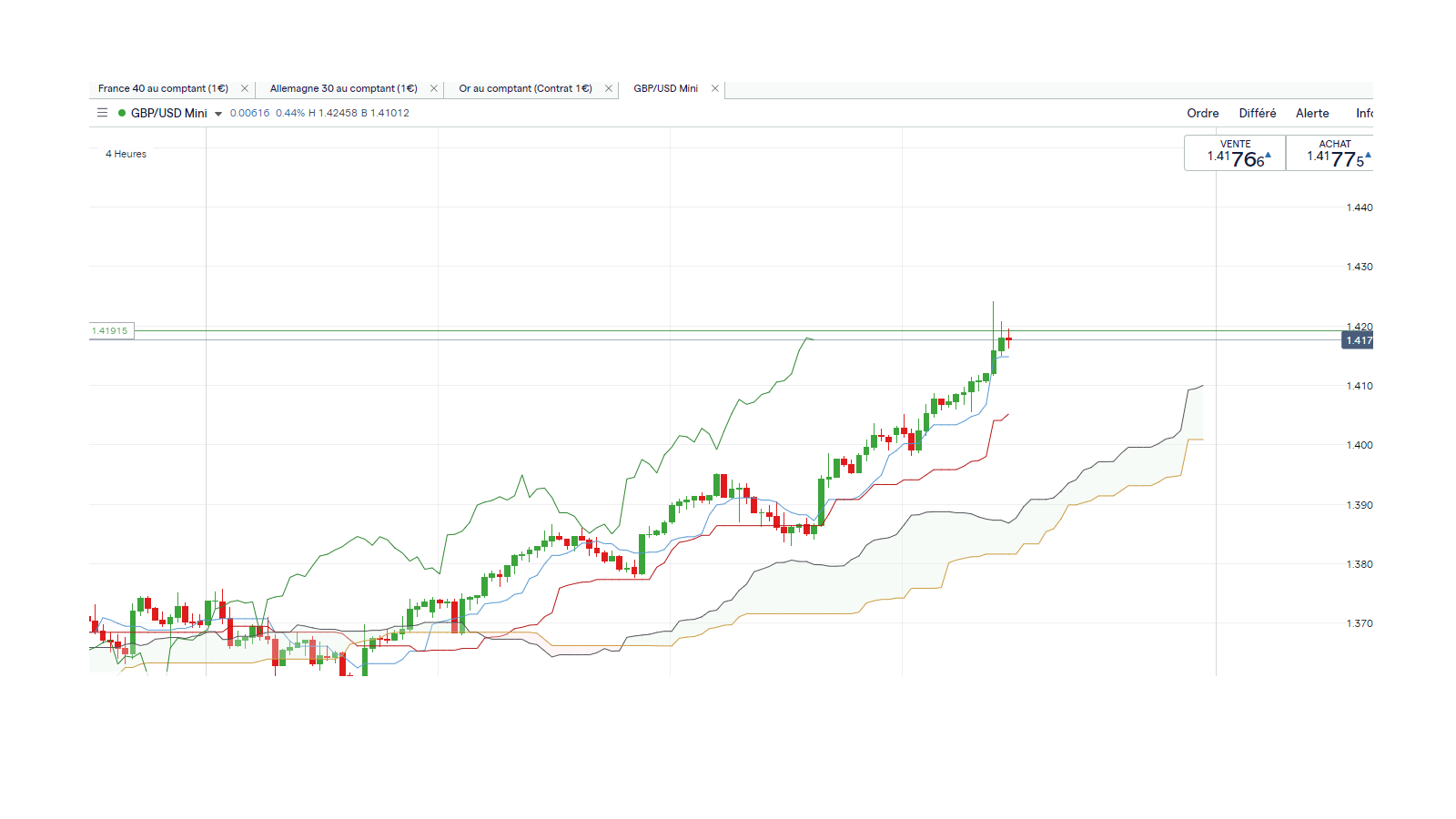Open the Différé option

(1257, 113)
